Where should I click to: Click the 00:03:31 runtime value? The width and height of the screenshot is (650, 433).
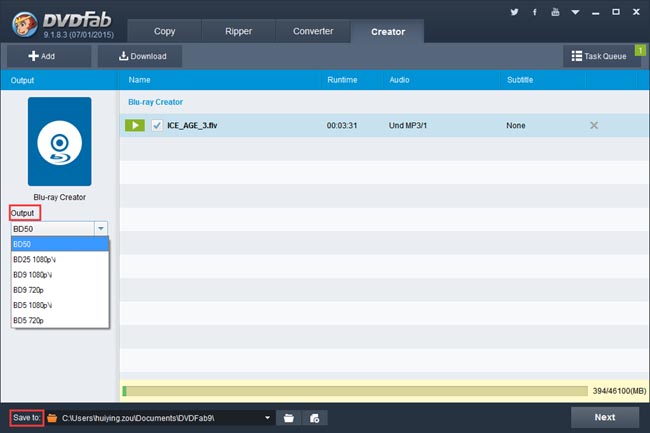point(342,125)
